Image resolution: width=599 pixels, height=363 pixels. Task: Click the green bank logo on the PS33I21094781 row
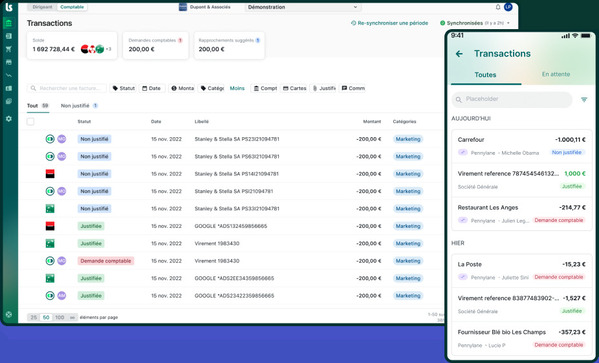click(50, 209)
